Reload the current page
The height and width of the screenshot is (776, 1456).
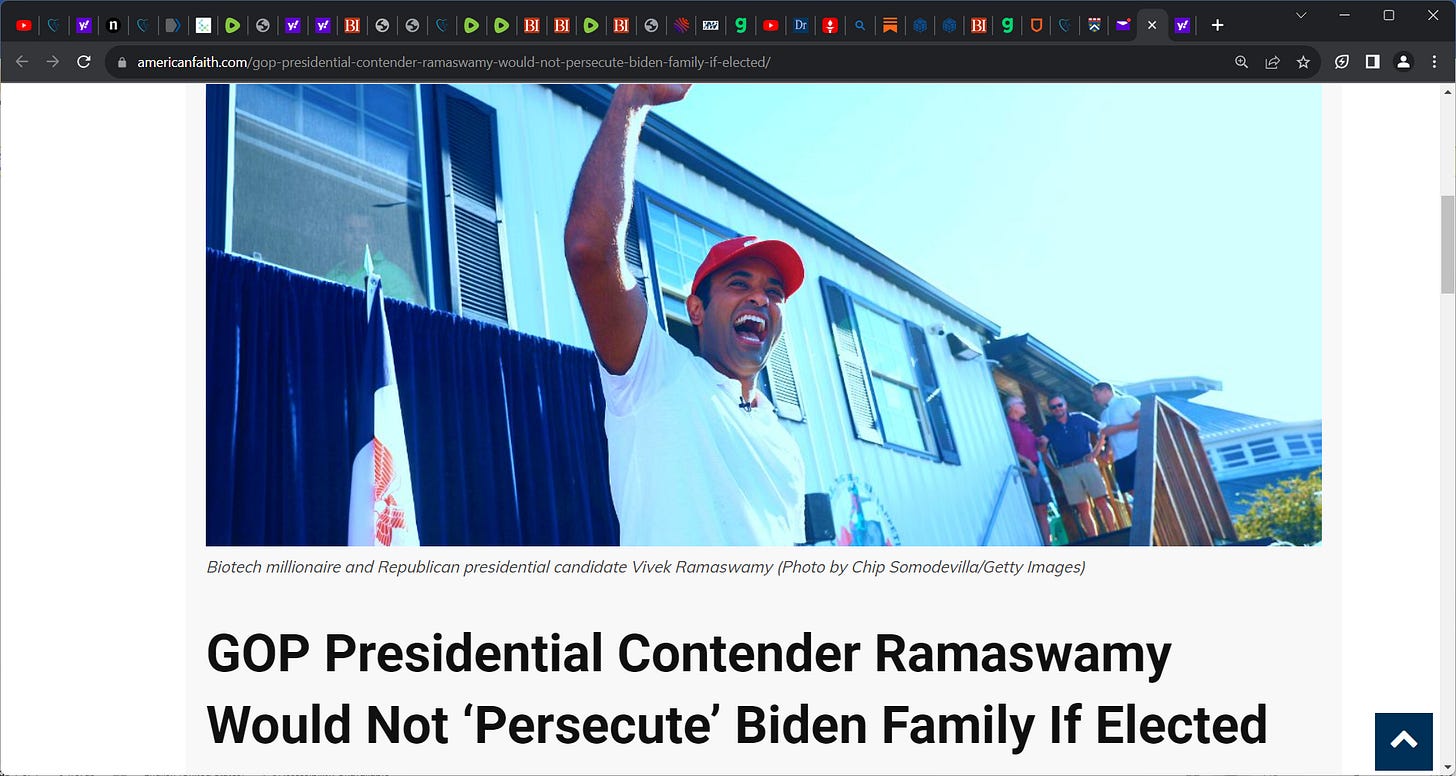pos(84,62)
